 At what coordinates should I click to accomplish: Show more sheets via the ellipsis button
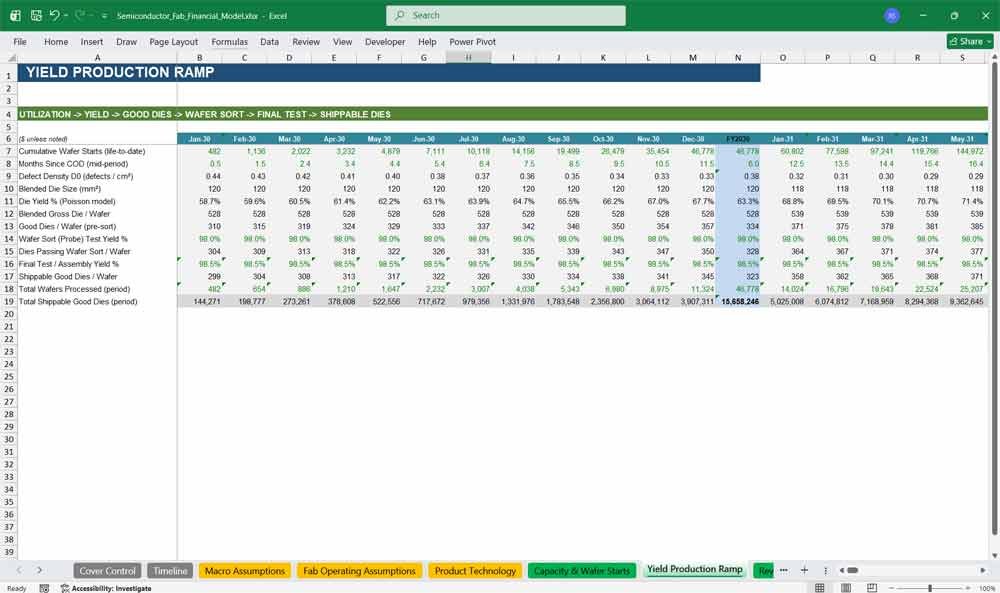[x=784, y=570]
